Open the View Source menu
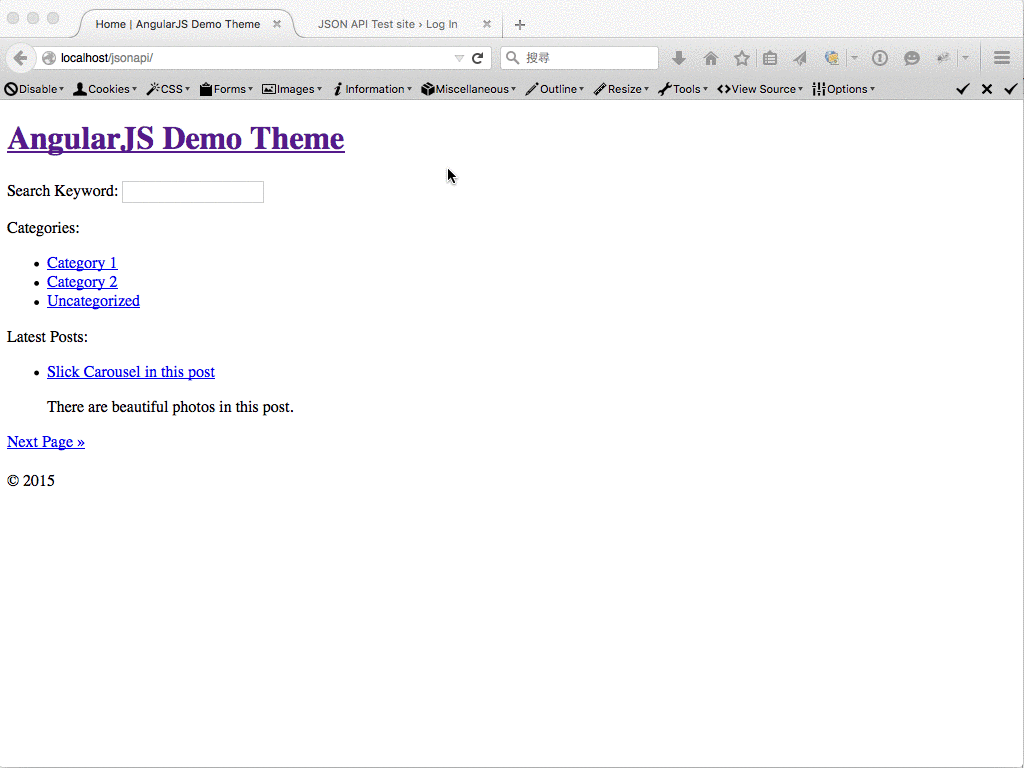1024x768 pixels. point(760,89)
